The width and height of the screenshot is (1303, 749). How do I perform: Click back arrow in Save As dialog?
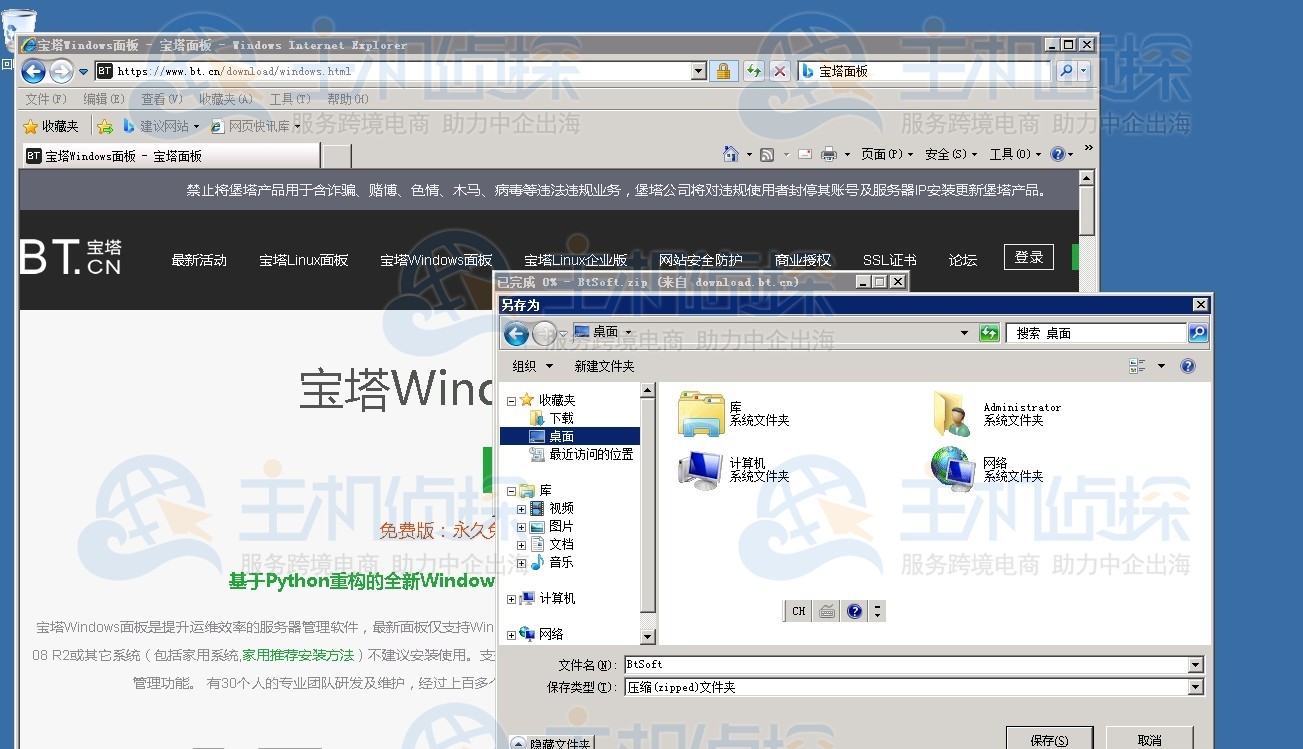tap(516, 333)
